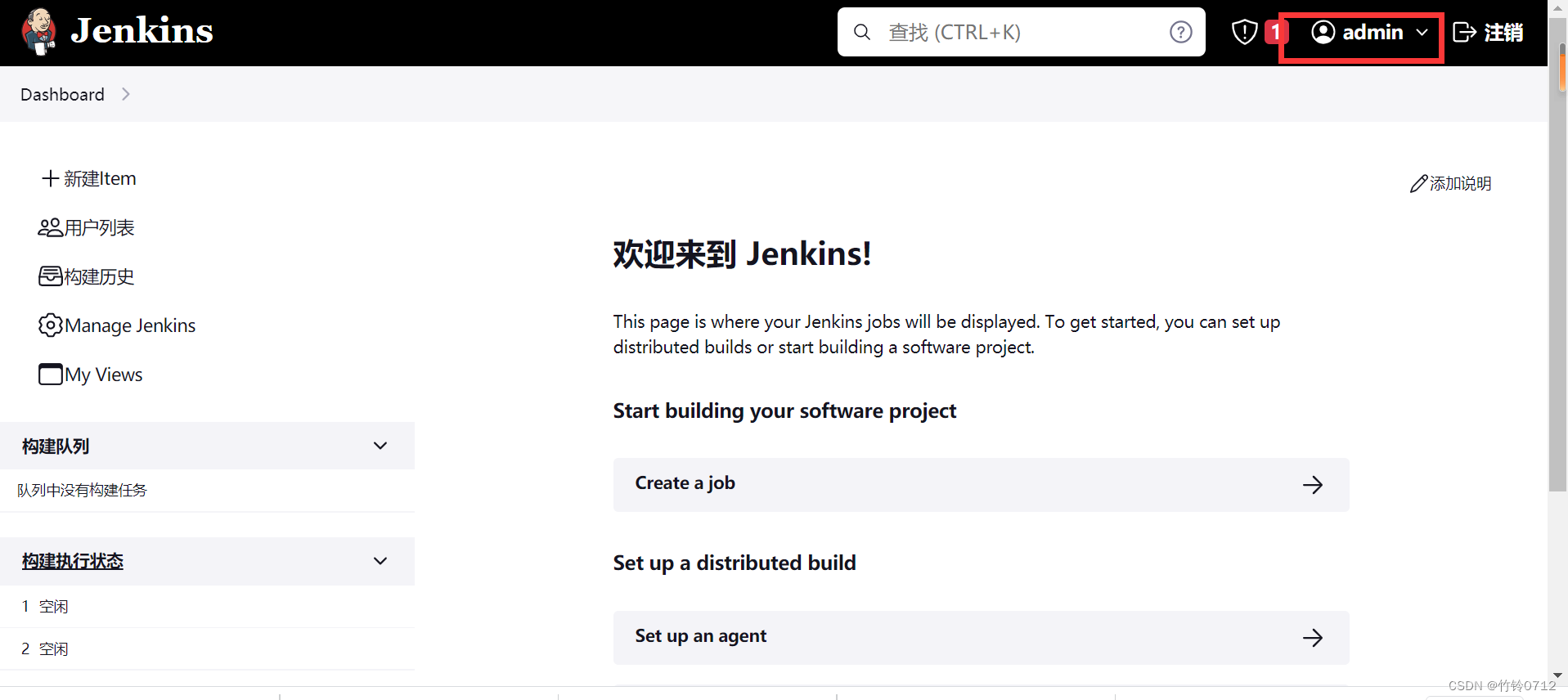Click the scrollbar down arrow
Viewport: 1568px width, 700px height.
pos(1557,675)
